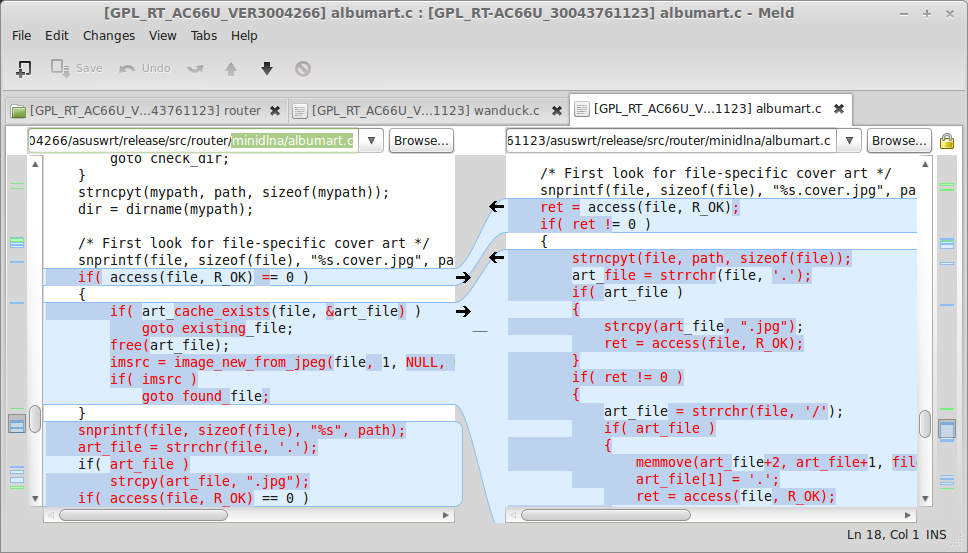Screen dimensions: 968x553
Task: Click the New comparison toolbar icon
Action: click(23, 69)
